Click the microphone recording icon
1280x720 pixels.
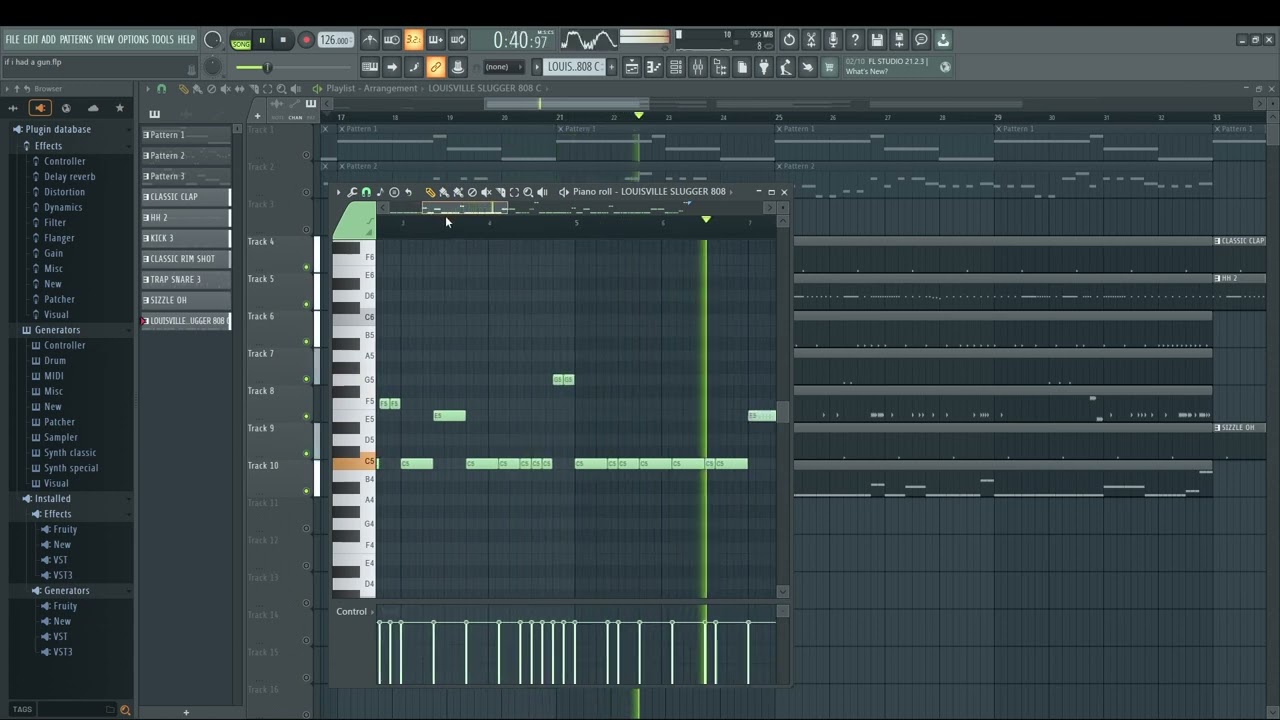tap(833, 40)
